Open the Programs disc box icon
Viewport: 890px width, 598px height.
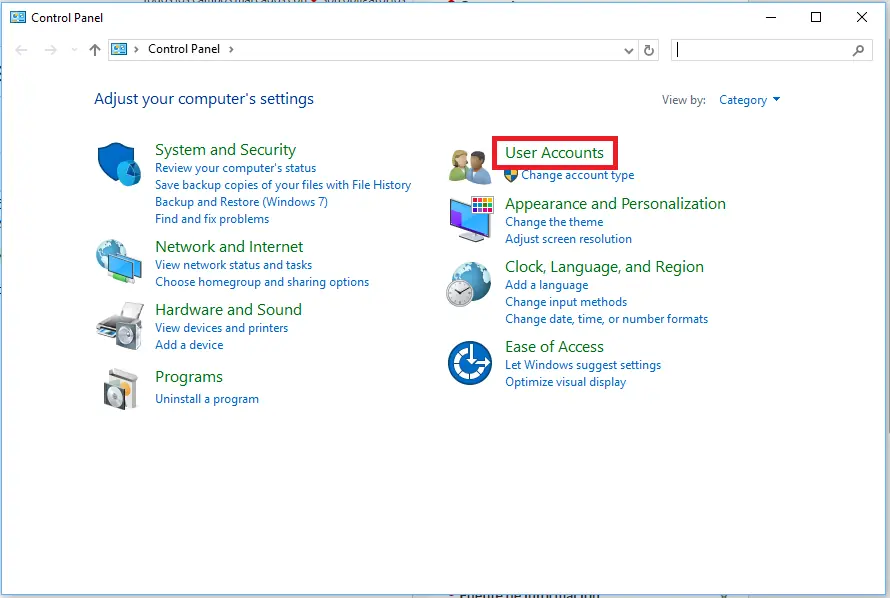pos(120,389)
